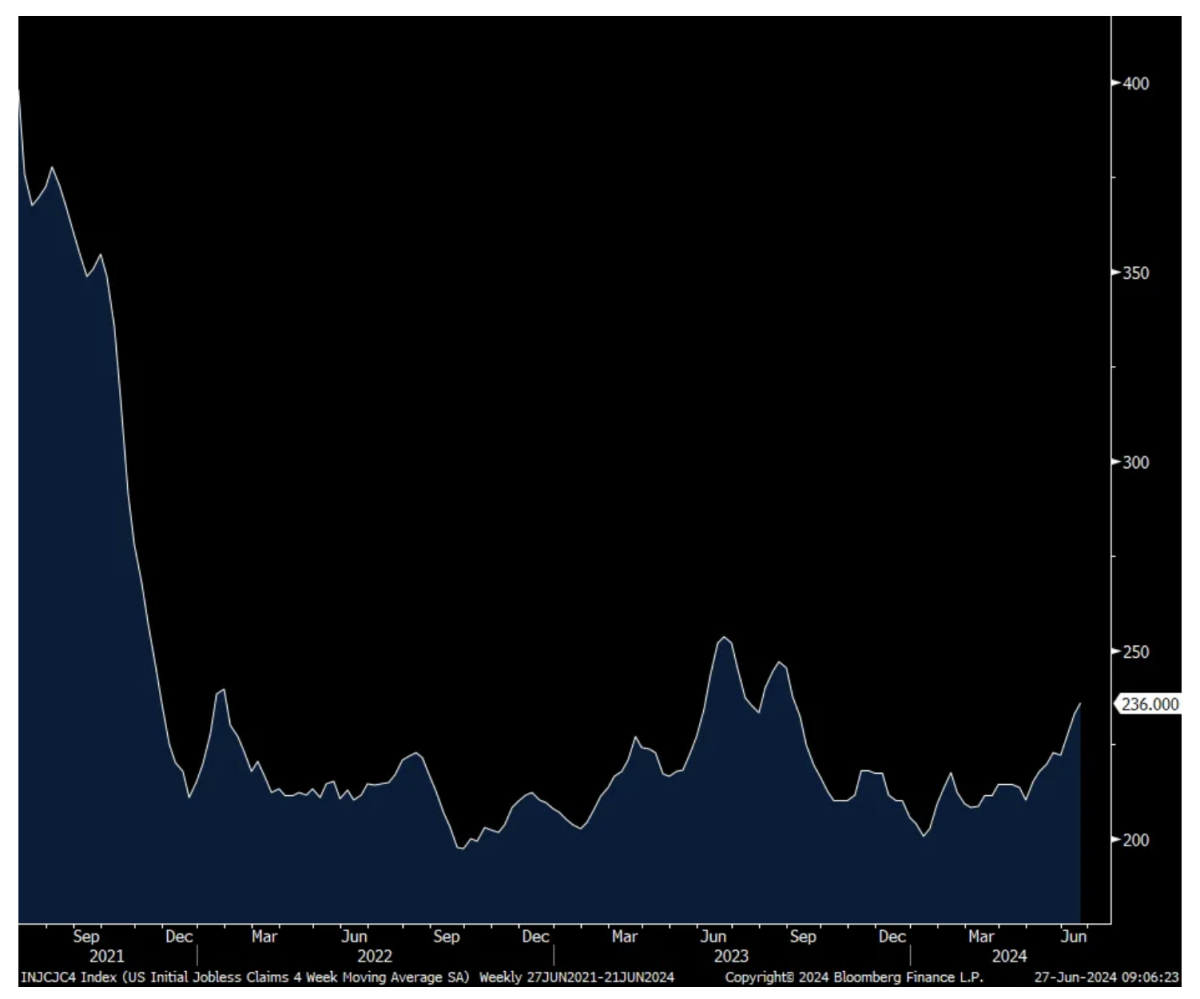Screen dimensions: 1200x999
Task: Click the Mar label above 2024
Action: 980,937
